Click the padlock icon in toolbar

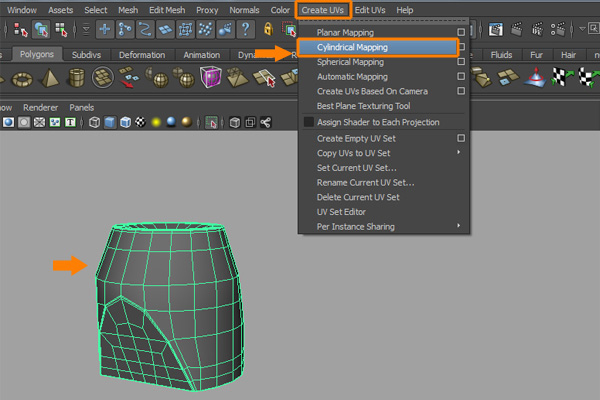click(x=268, y=31)
